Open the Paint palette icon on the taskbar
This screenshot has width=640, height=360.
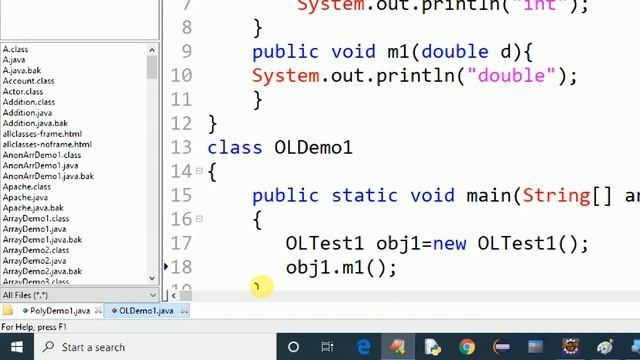tap(605, 347)
